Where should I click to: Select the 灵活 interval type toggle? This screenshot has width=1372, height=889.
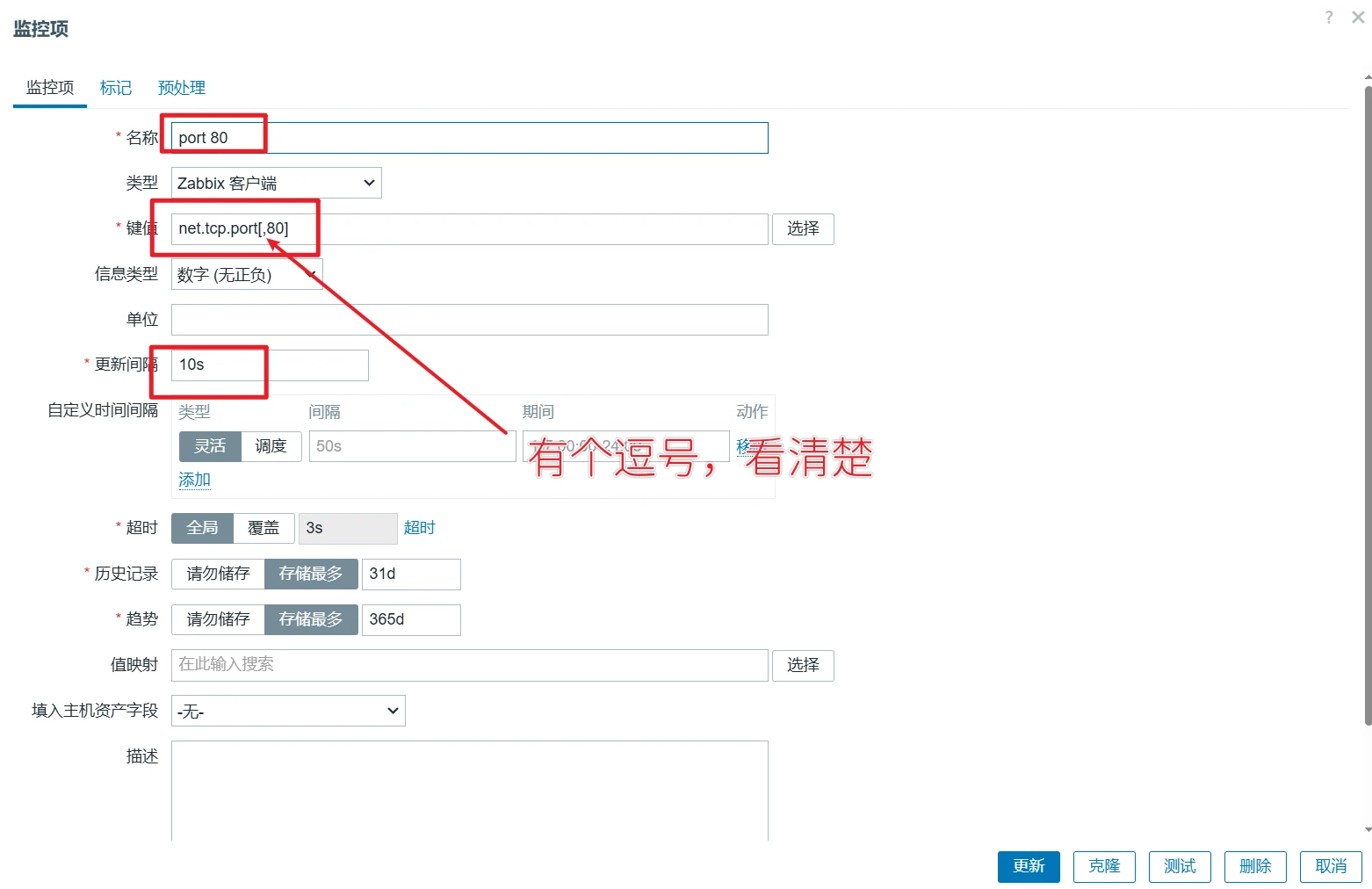[210, 446]
